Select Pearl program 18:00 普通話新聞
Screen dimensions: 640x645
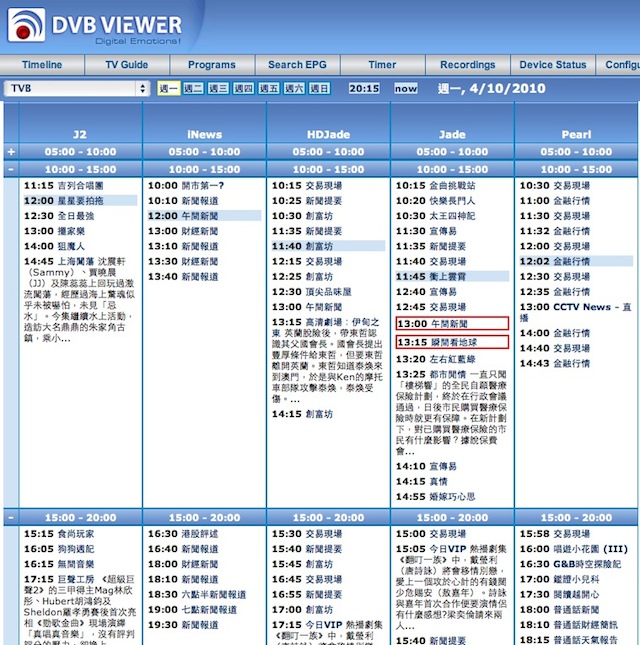(559, 610)
